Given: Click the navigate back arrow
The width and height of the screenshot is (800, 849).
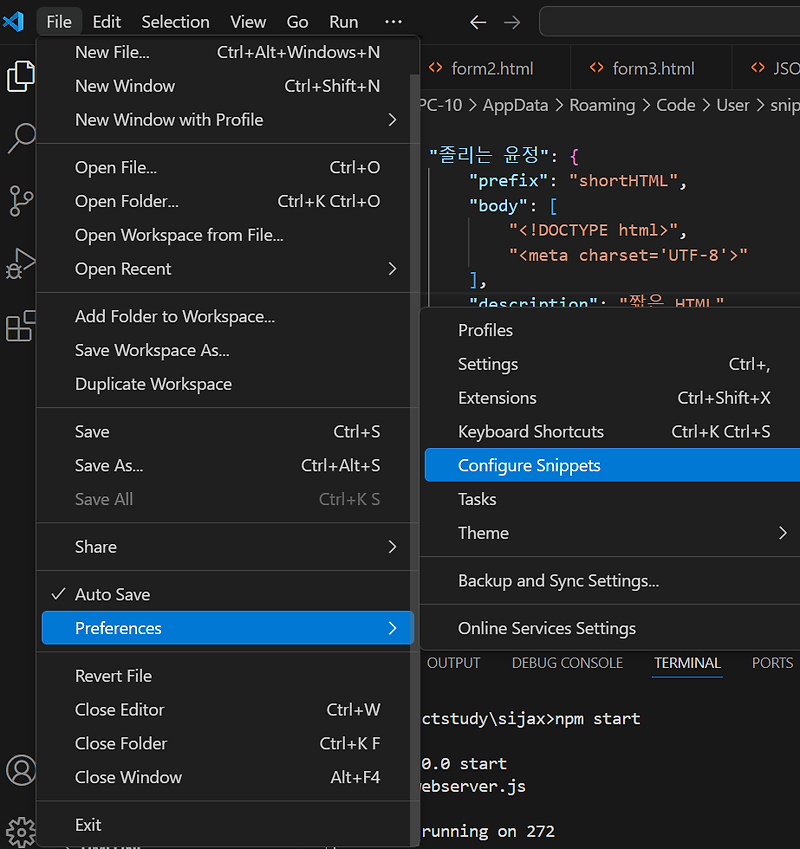Looking at the screenshot, I should click(x=477, y=21).
